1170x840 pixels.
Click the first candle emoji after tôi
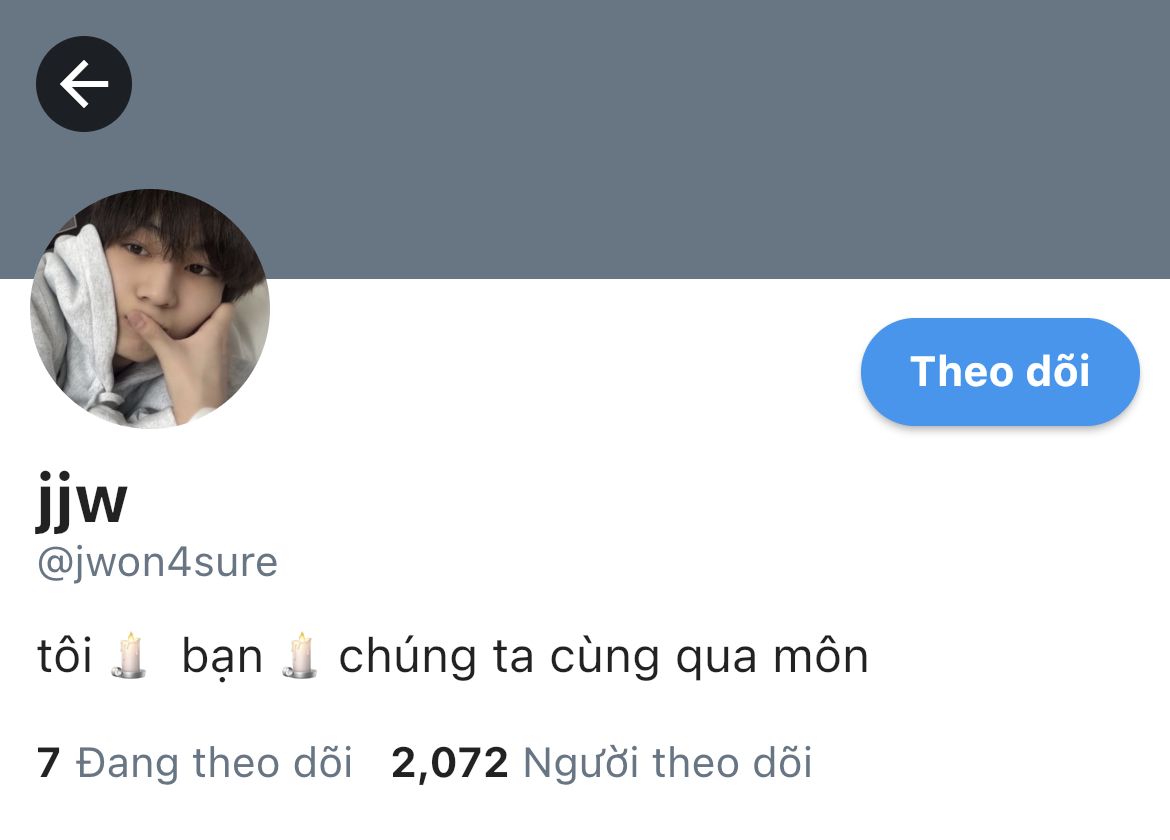click(x=128, y=655)
